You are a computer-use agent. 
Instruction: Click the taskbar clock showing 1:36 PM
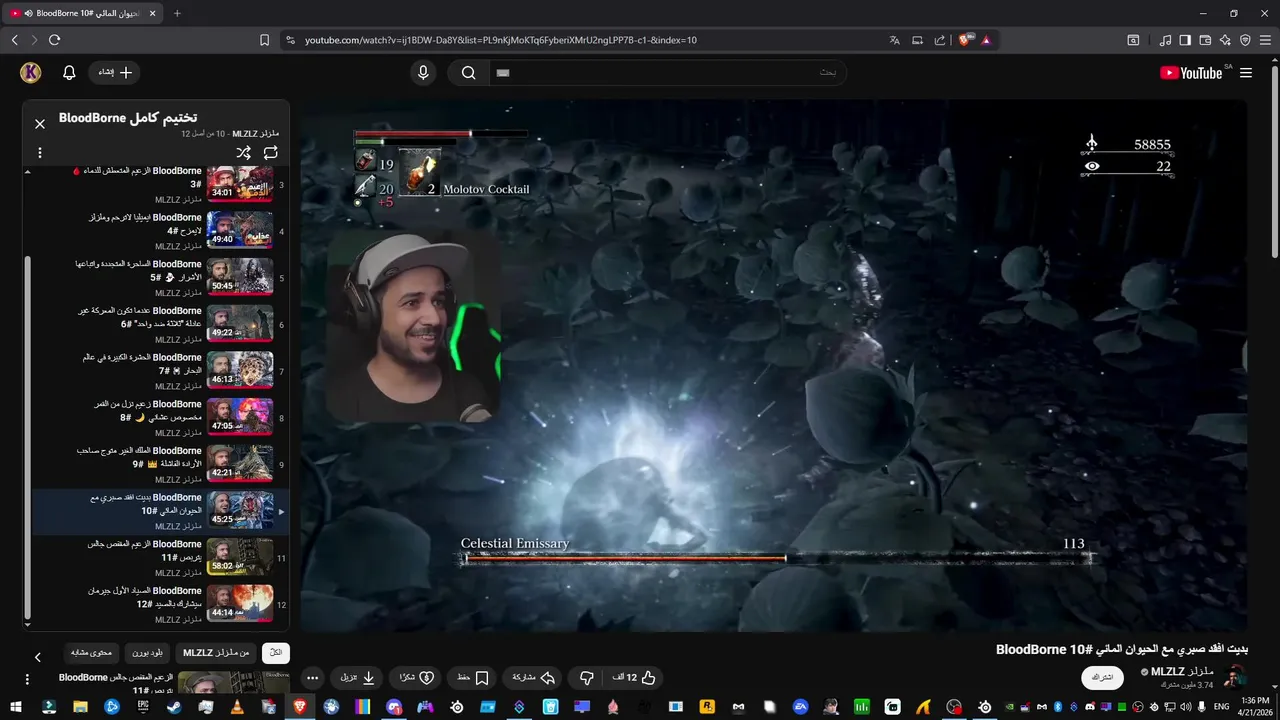coord(1255,707)
